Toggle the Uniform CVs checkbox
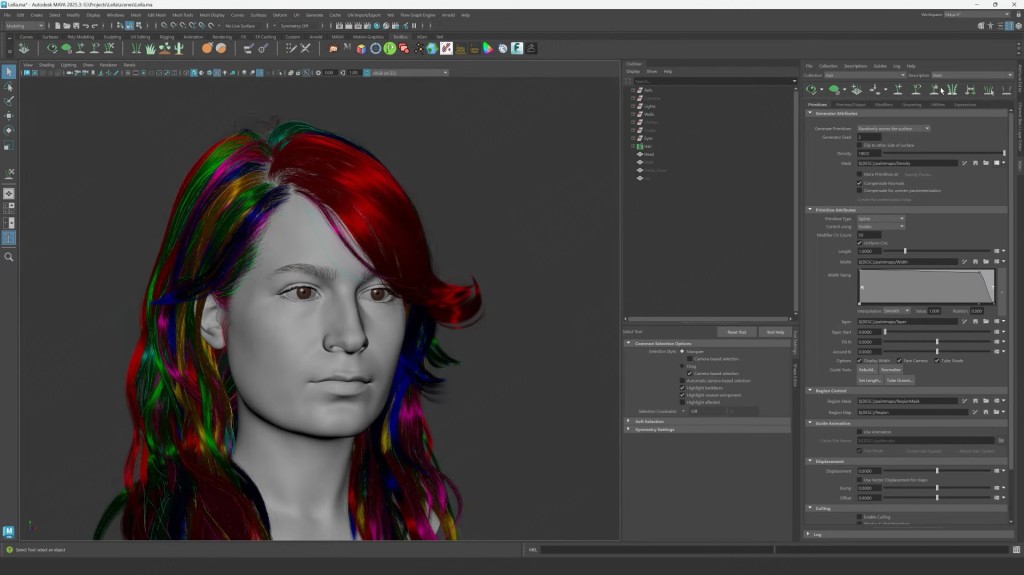 [x=860, y=242]
